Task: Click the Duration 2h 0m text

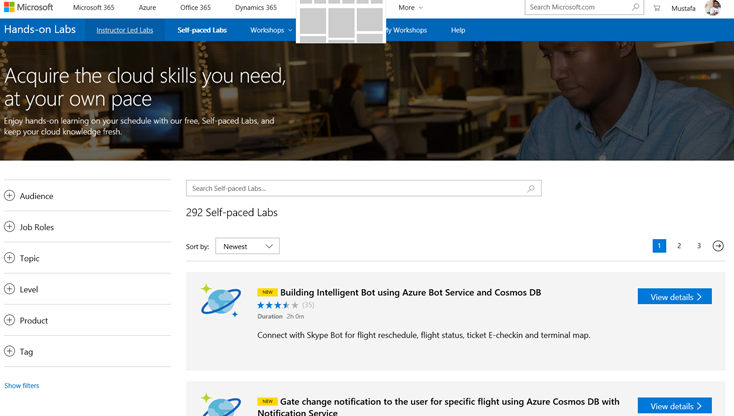Action: 280,316
